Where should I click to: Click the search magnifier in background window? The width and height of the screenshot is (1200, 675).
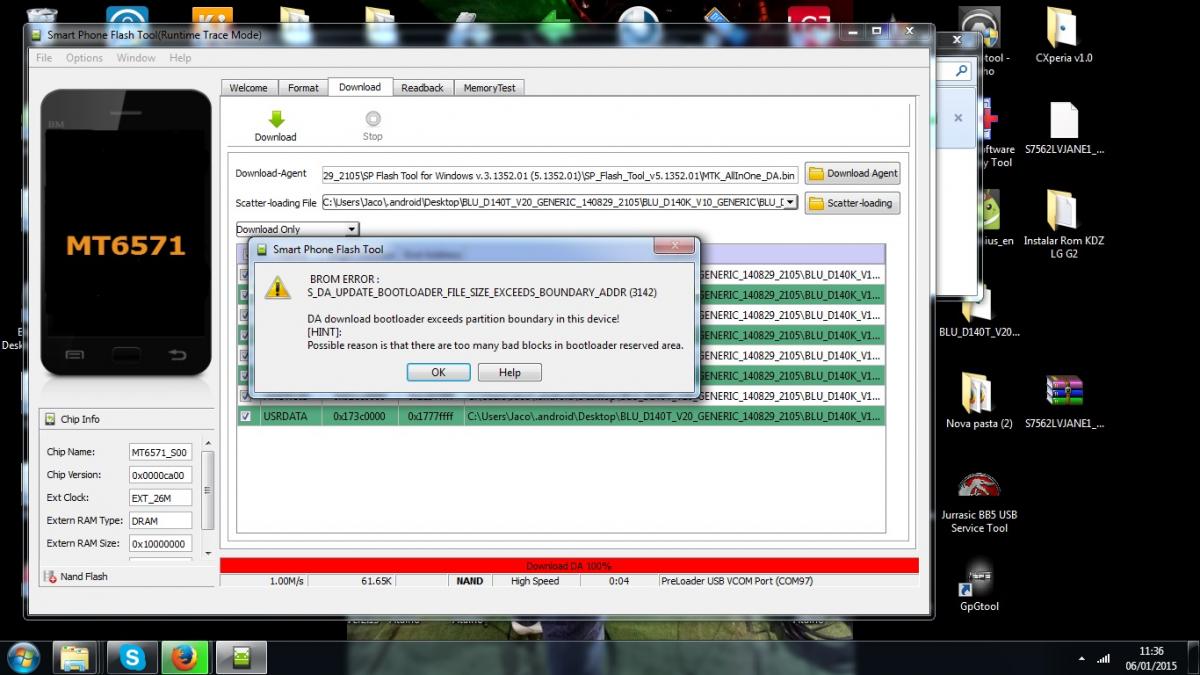[961, 71]
